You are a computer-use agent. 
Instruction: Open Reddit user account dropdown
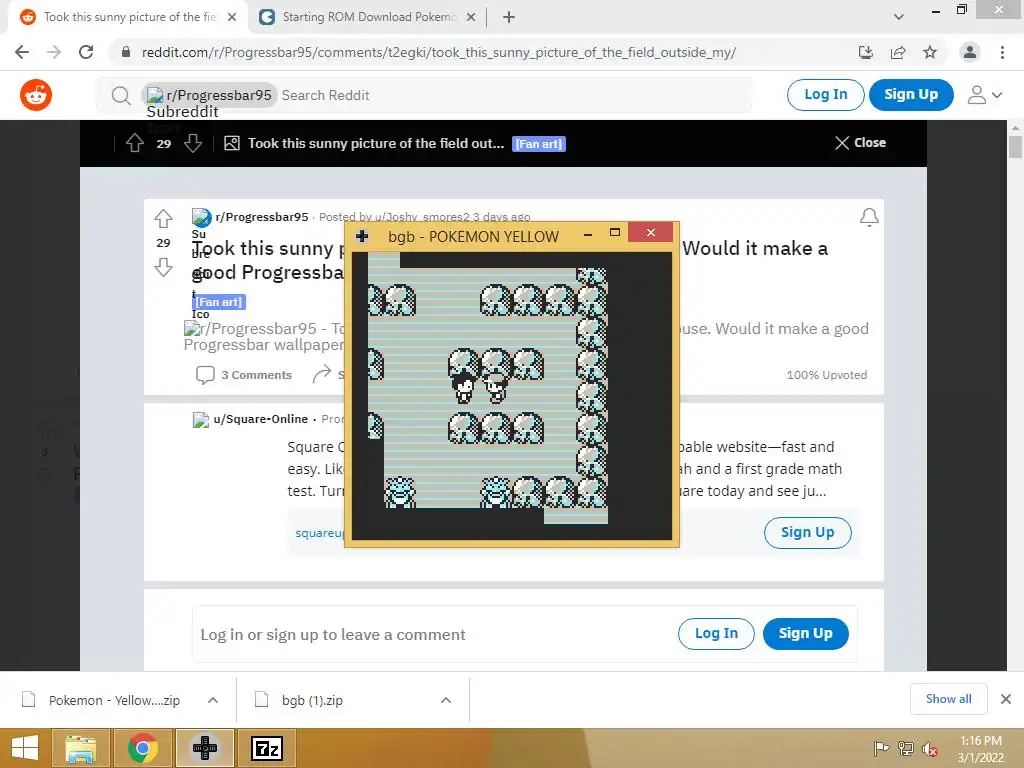click(985, 95)
